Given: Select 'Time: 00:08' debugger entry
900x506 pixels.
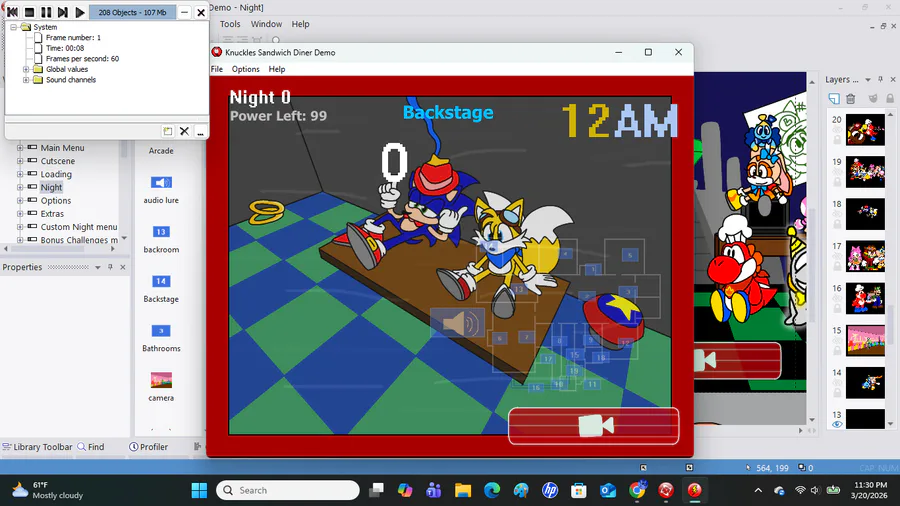Looking at the screenshot, I should click(x=65, y=48).
